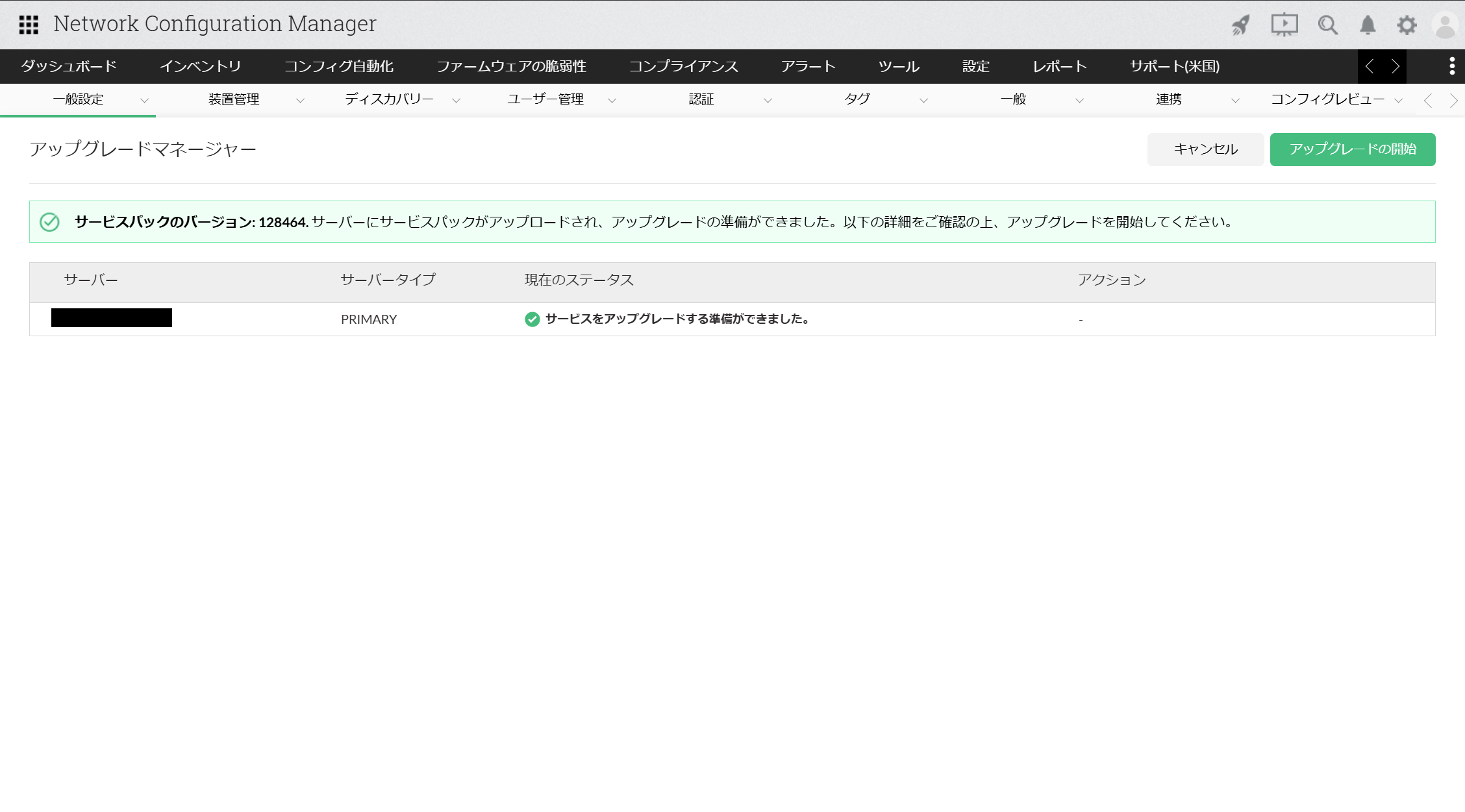
Task: Click the rocket quick-start icon
Action: pos(1241,25)
